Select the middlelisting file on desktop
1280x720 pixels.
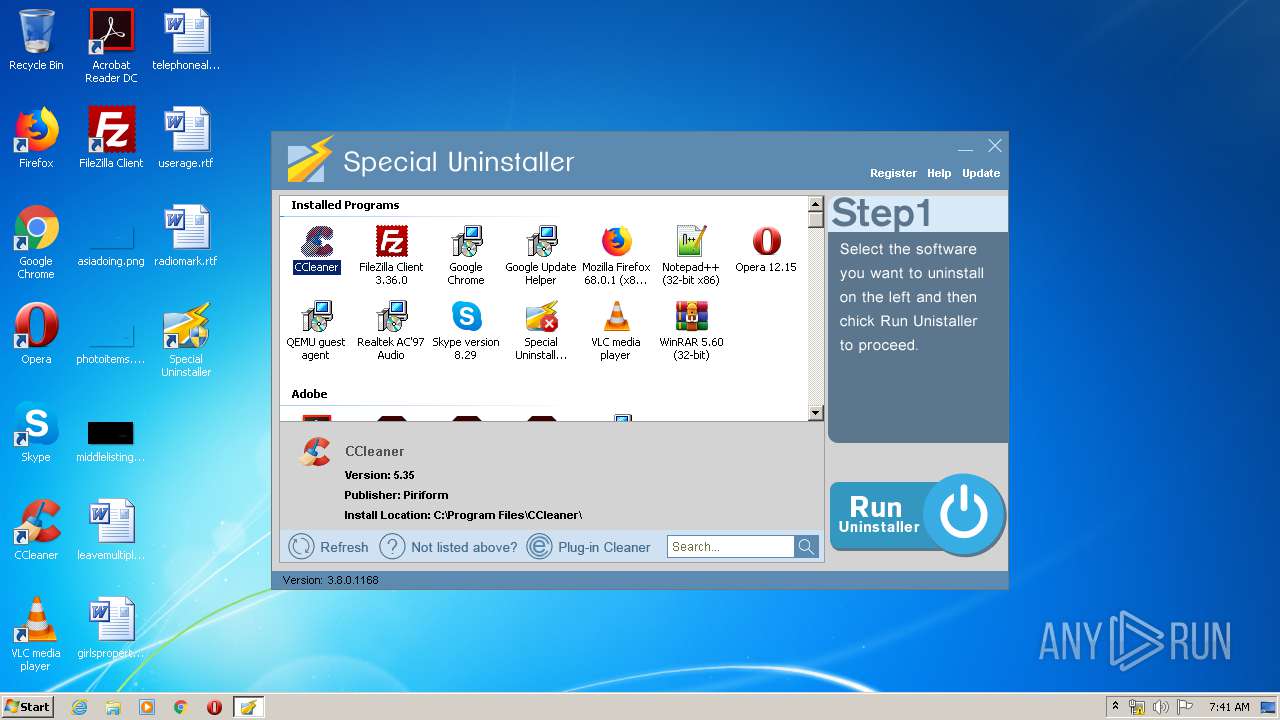pos(111,441)
